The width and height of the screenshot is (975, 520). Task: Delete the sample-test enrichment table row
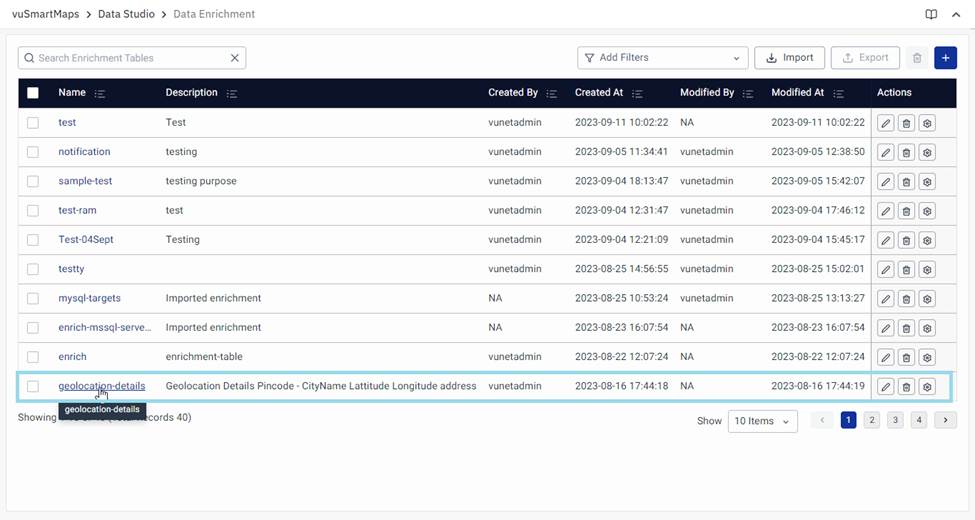click(906, 182)
